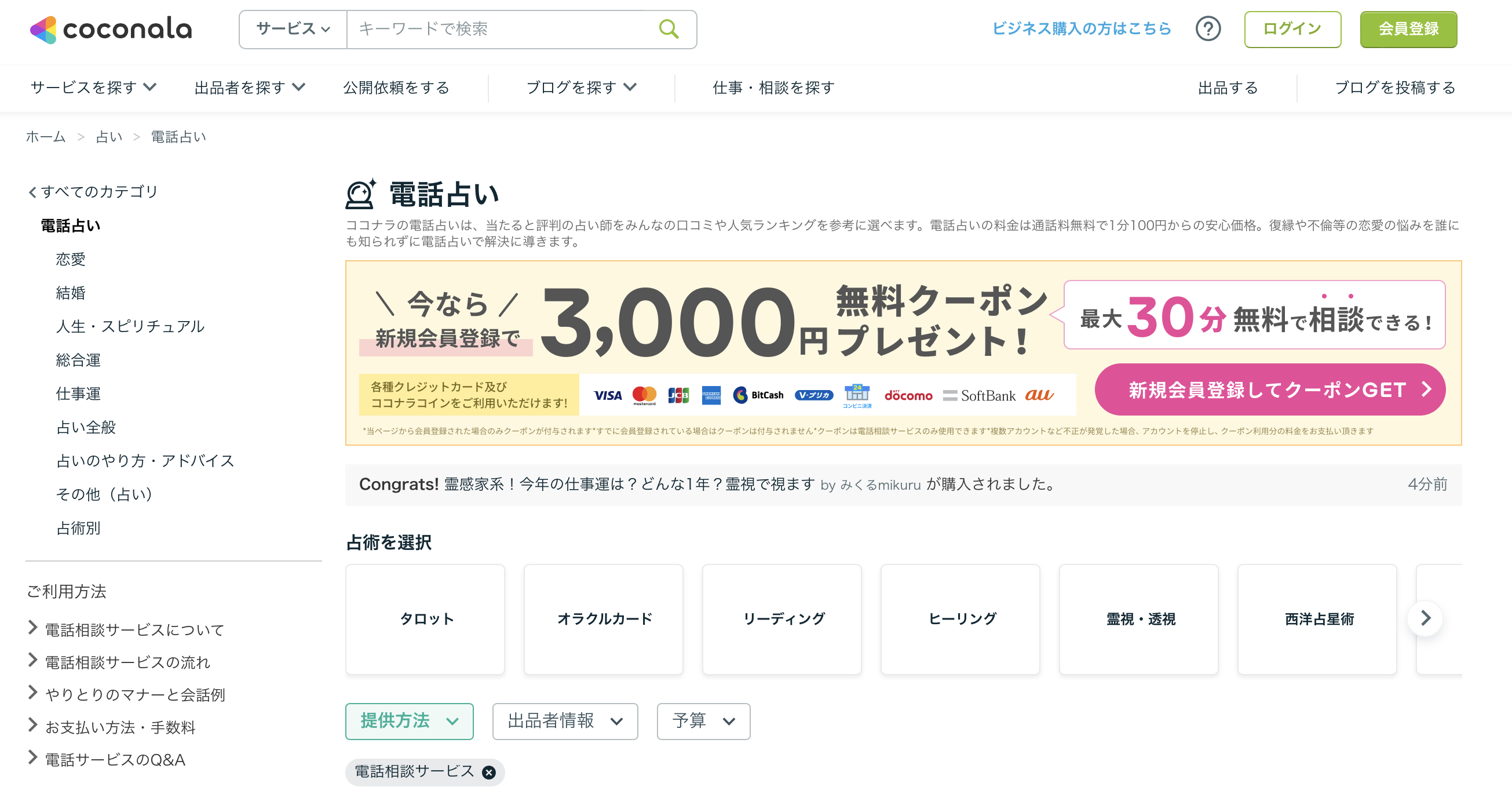Open the ビジネス購入の方はこちら link
This screenshot has width=1512, height=794.
click(1080, 29)
